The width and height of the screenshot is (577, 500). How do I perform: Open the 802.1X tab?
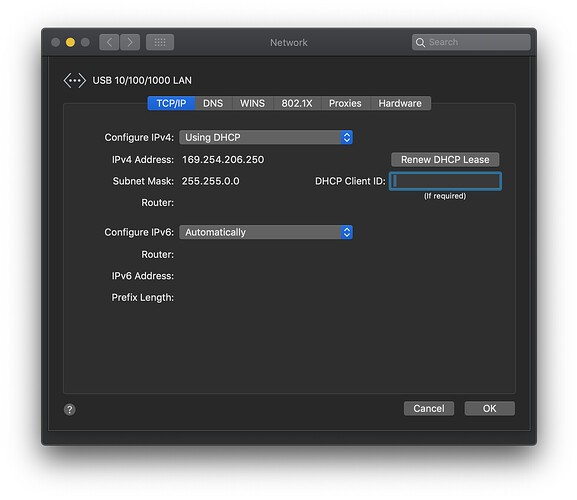pyautogui.click(x=297, y=103)
